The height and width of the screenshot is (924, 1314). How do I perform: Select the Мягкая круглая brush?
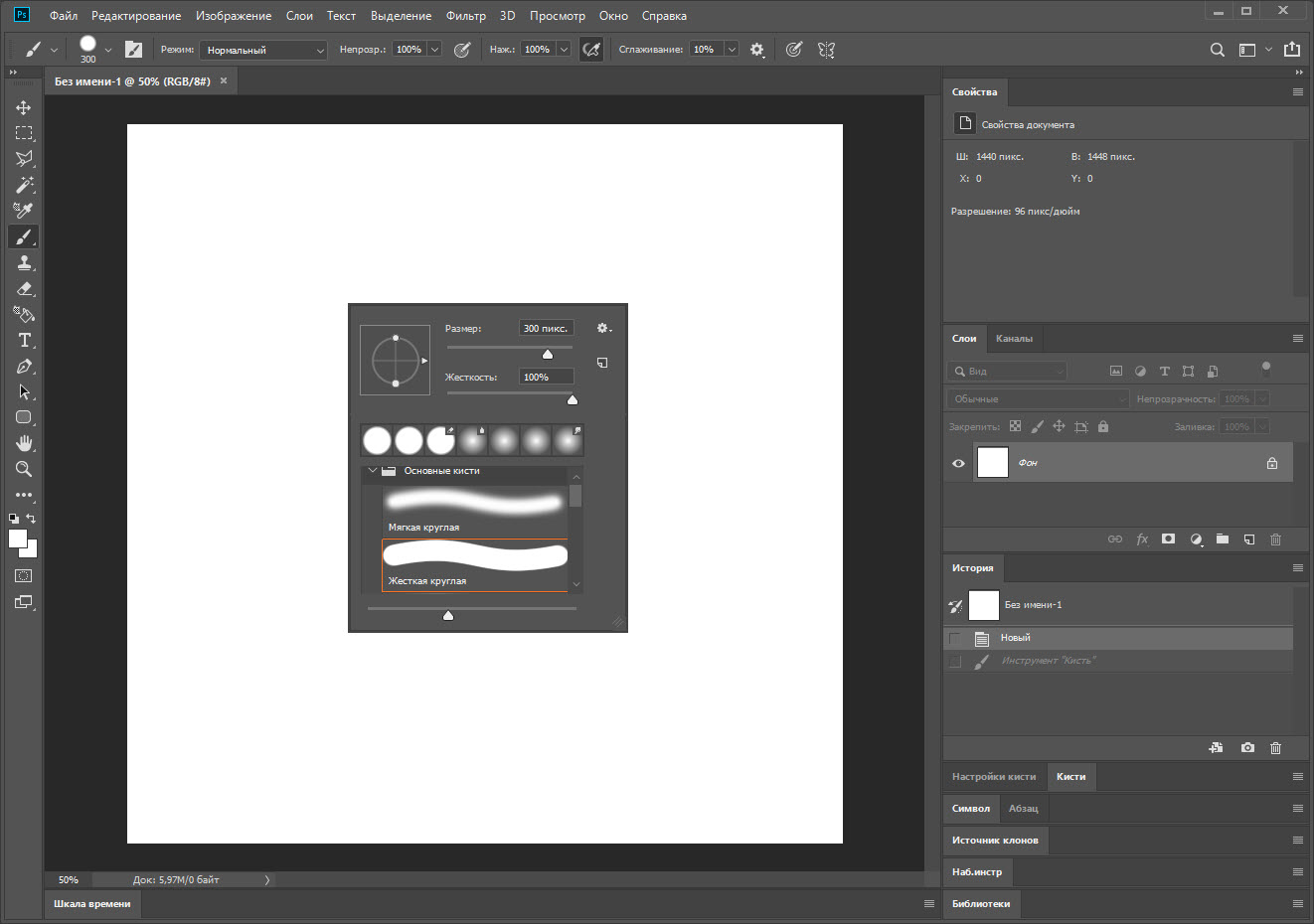click(474, 511)
